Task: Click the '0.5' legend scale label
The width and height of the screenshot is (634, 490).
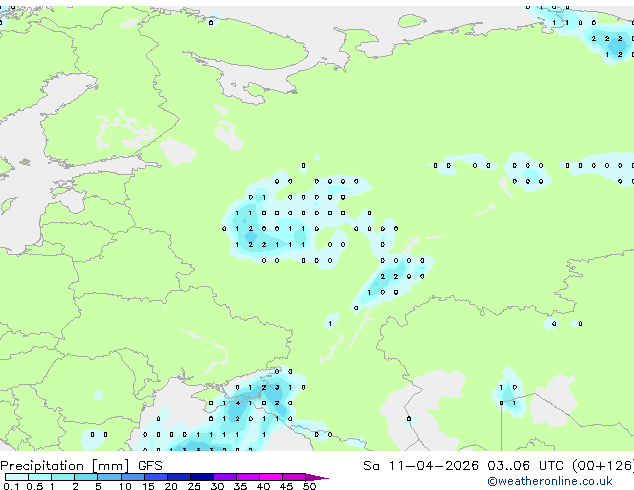Action: click(x=34, y=486)
